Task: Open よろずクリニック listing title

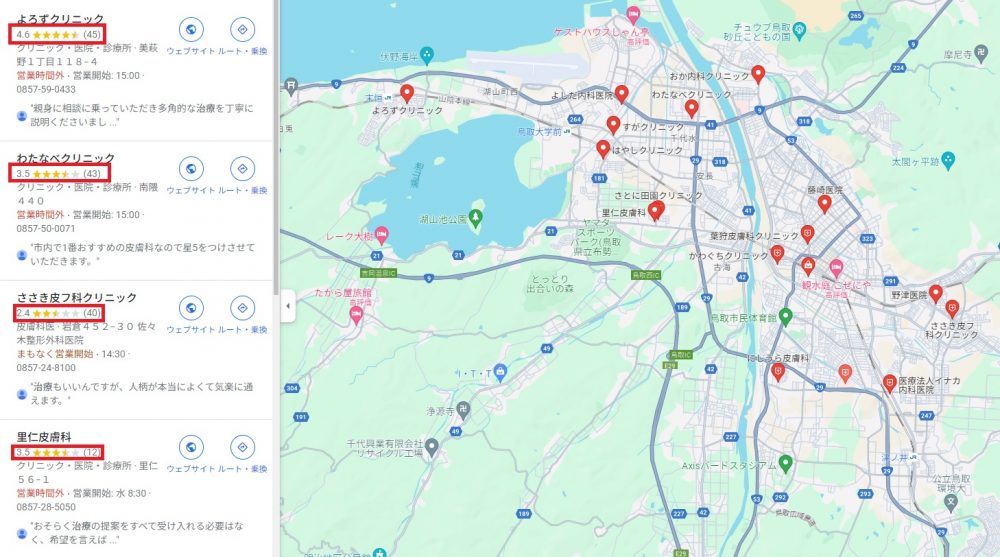Action: 60,19
